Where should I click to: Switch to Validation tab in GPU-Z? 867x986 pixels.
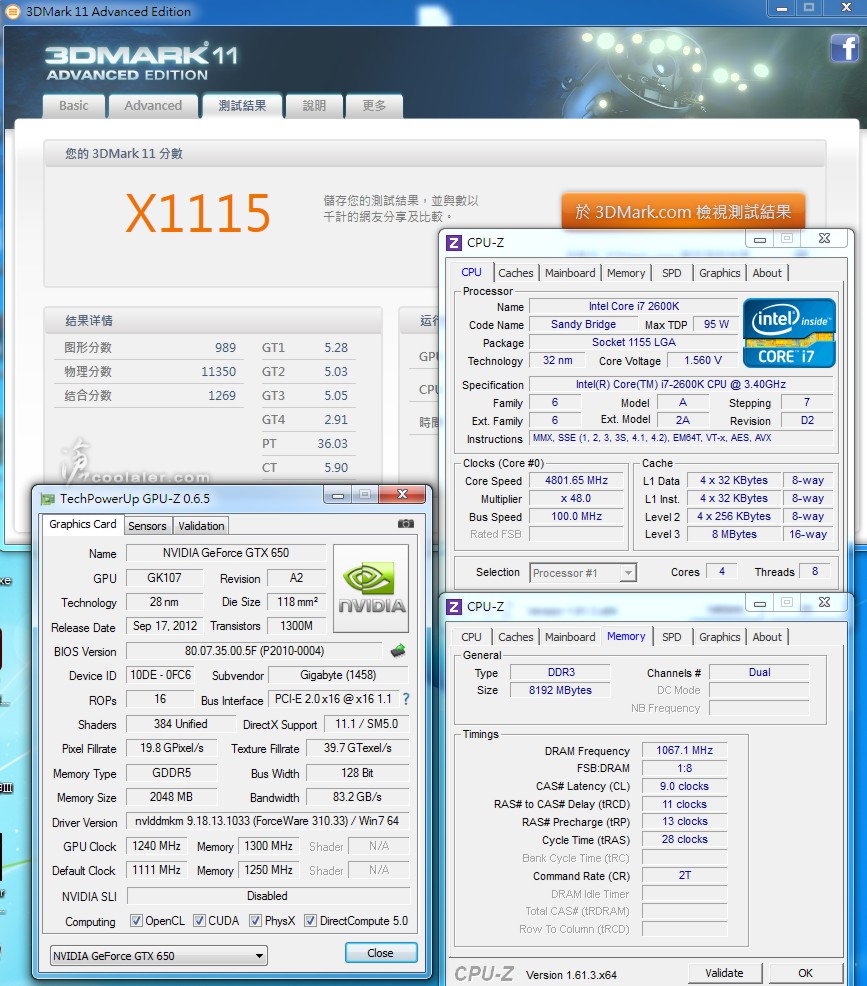[201, 526]
